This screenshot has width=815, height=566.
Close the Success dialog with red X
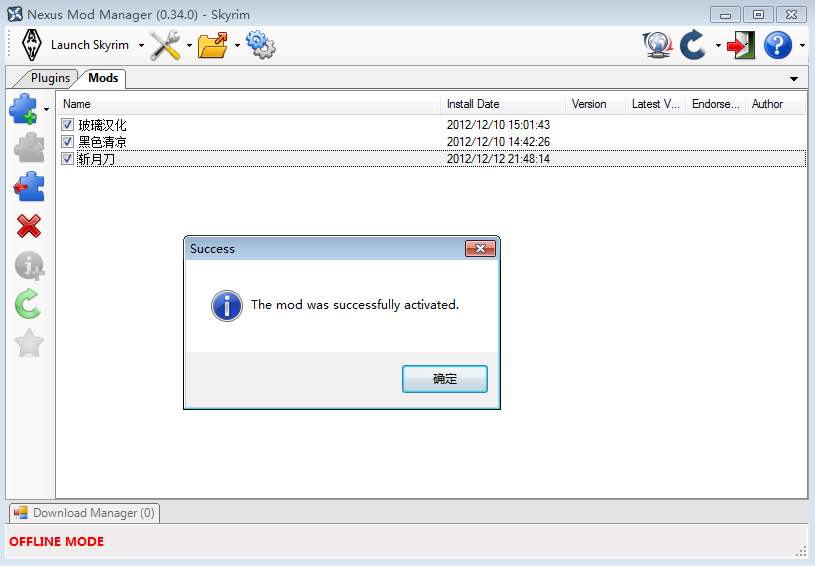480,249
